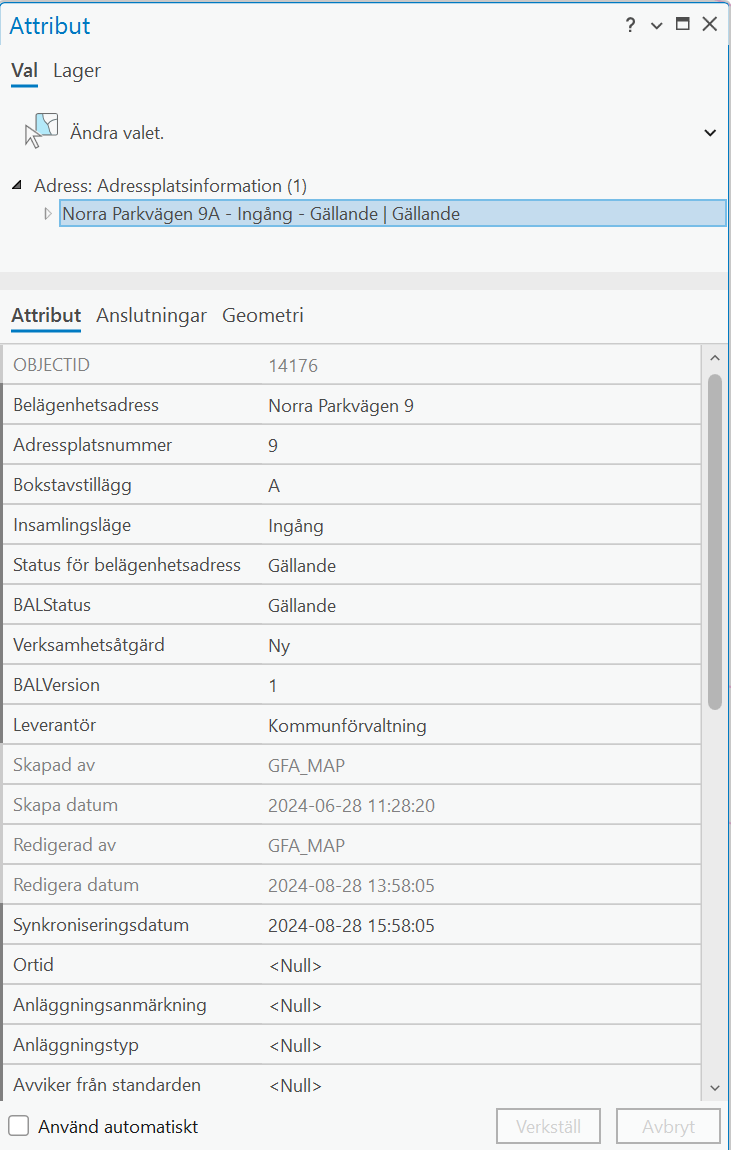This screenshot has width=731, height=1150.
Task: Click the Avbryt button
Action: point(667,1126)
